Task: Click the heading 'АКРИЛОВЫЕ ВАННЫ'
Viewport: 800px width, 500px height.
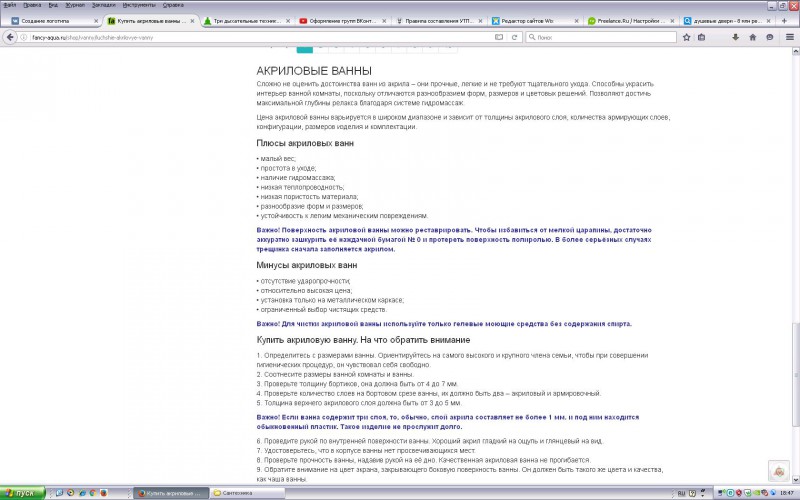Action: [x=314, y=71]
